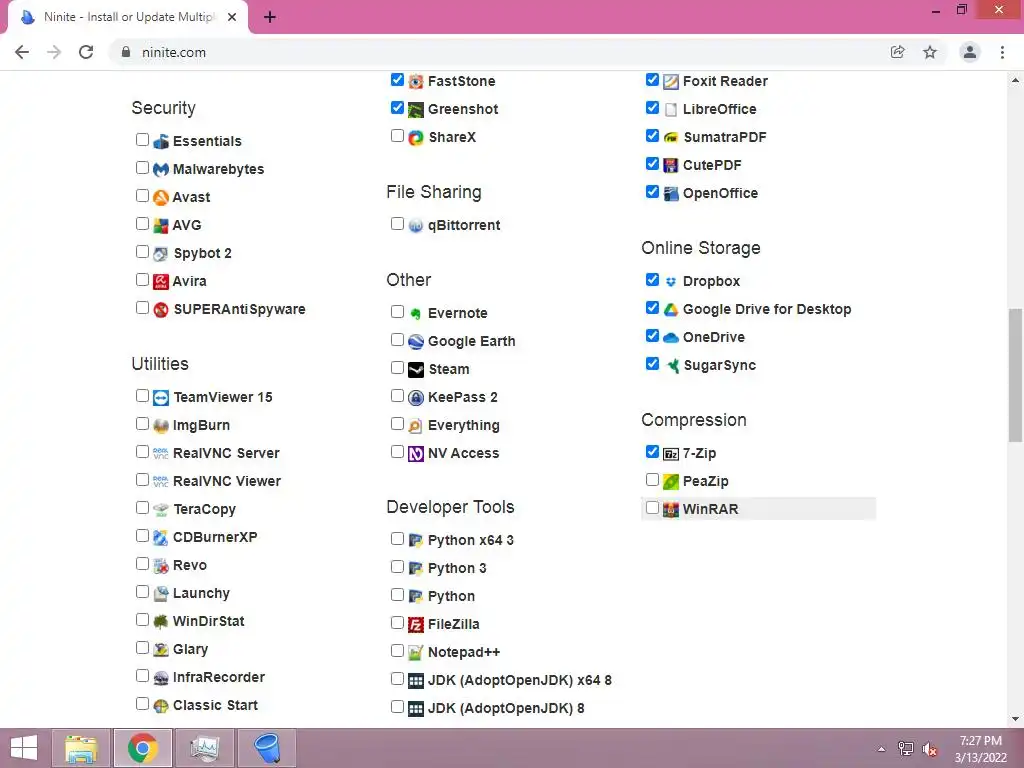The width and height of the screenshot is (1024, 768).
Task: Check the Spybot 2 checkbox
Action: 142,251
